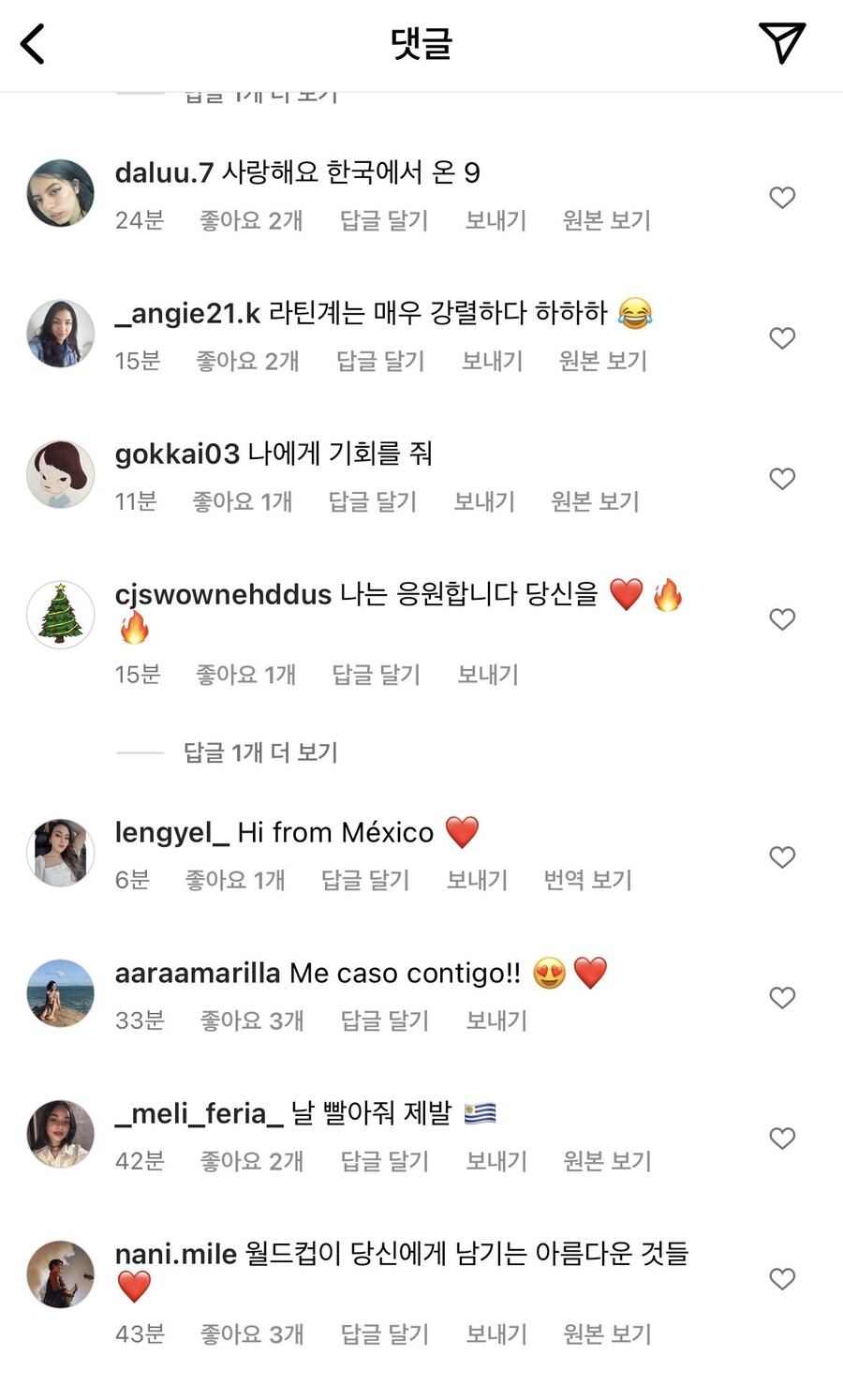The width and height of the screenshot is (843, 1400).
Task: Like _angie21.k's comment with the heart
Action: click(782, 338)
